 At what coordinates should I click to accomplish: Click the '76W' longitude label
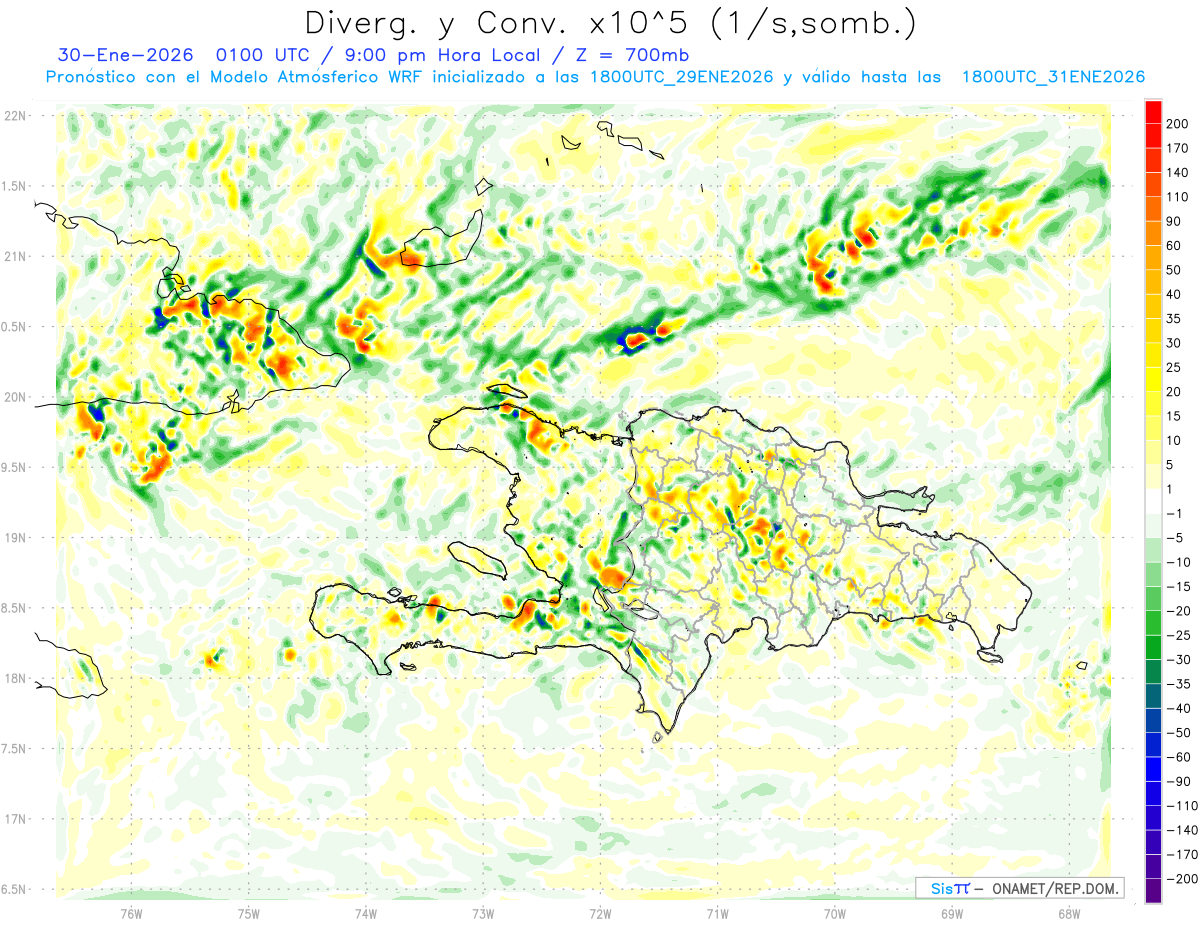(131, 914)
